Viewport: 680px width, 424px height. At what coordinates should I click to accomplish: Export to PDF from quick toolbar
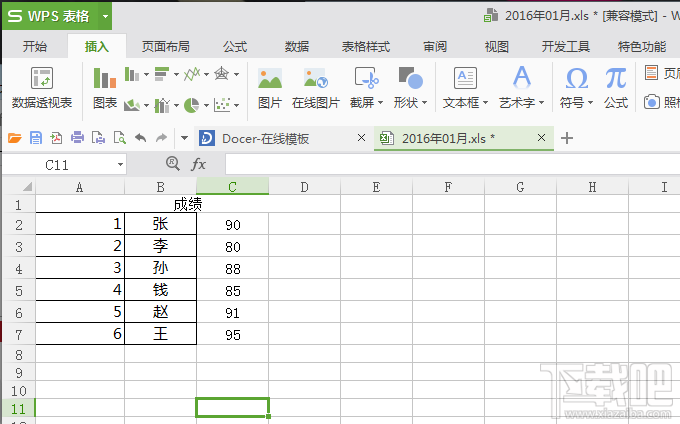(56, 138)
